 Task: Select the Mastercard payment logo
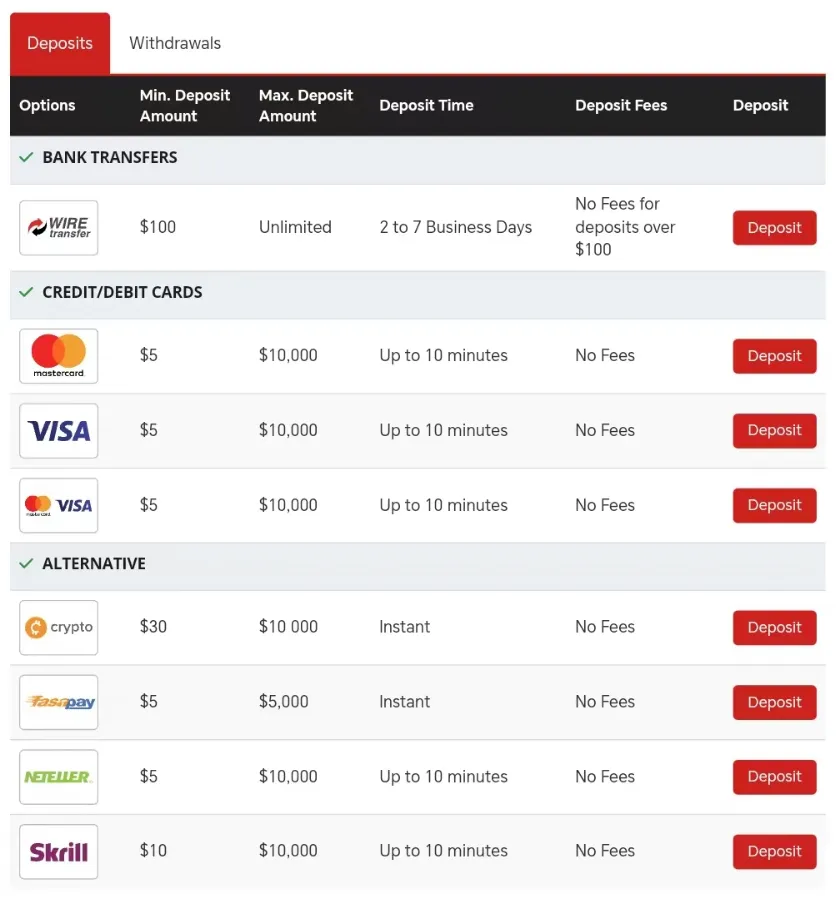tap(58, 356)
